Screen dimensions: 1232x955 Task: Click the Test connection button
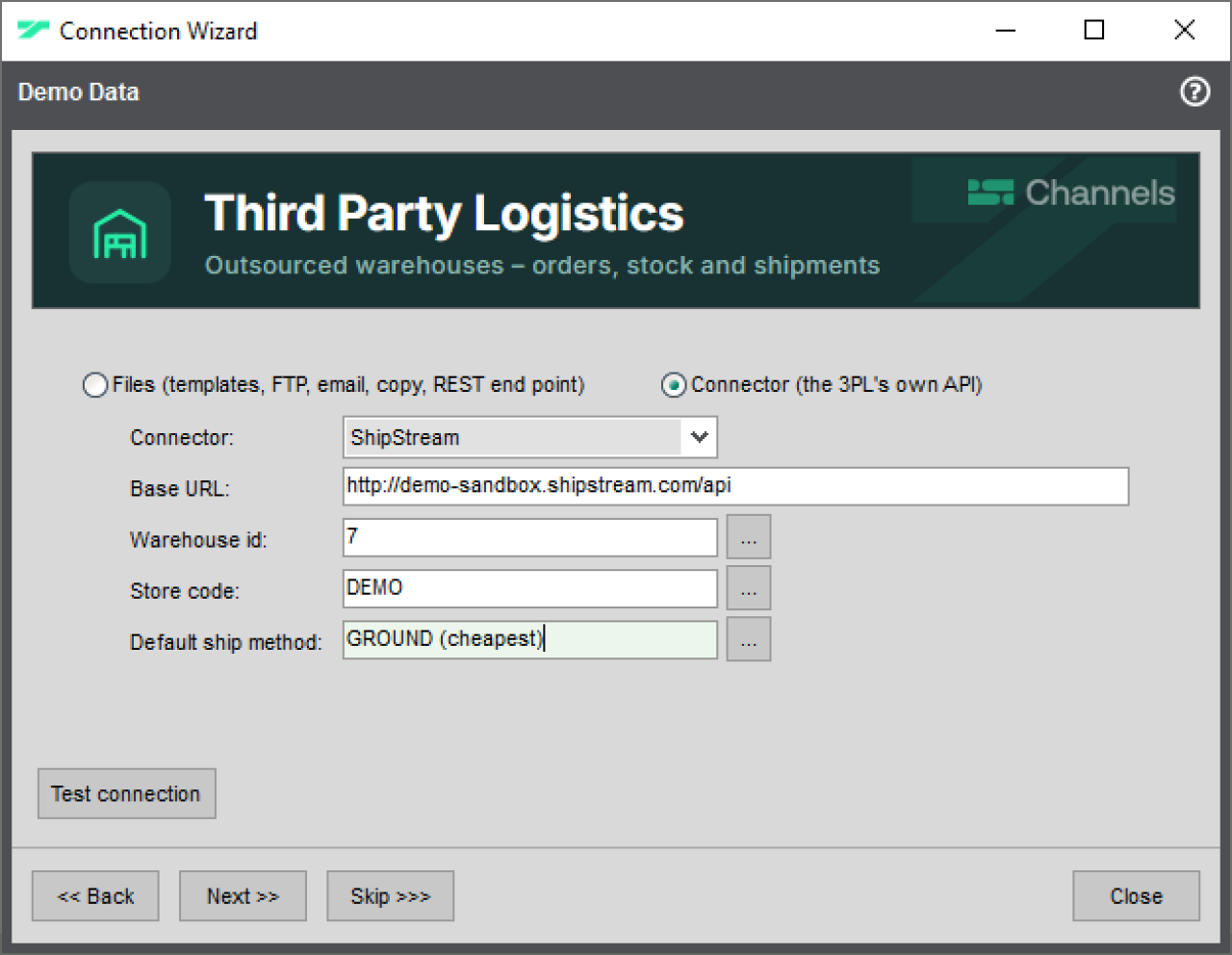coord(126,793)
